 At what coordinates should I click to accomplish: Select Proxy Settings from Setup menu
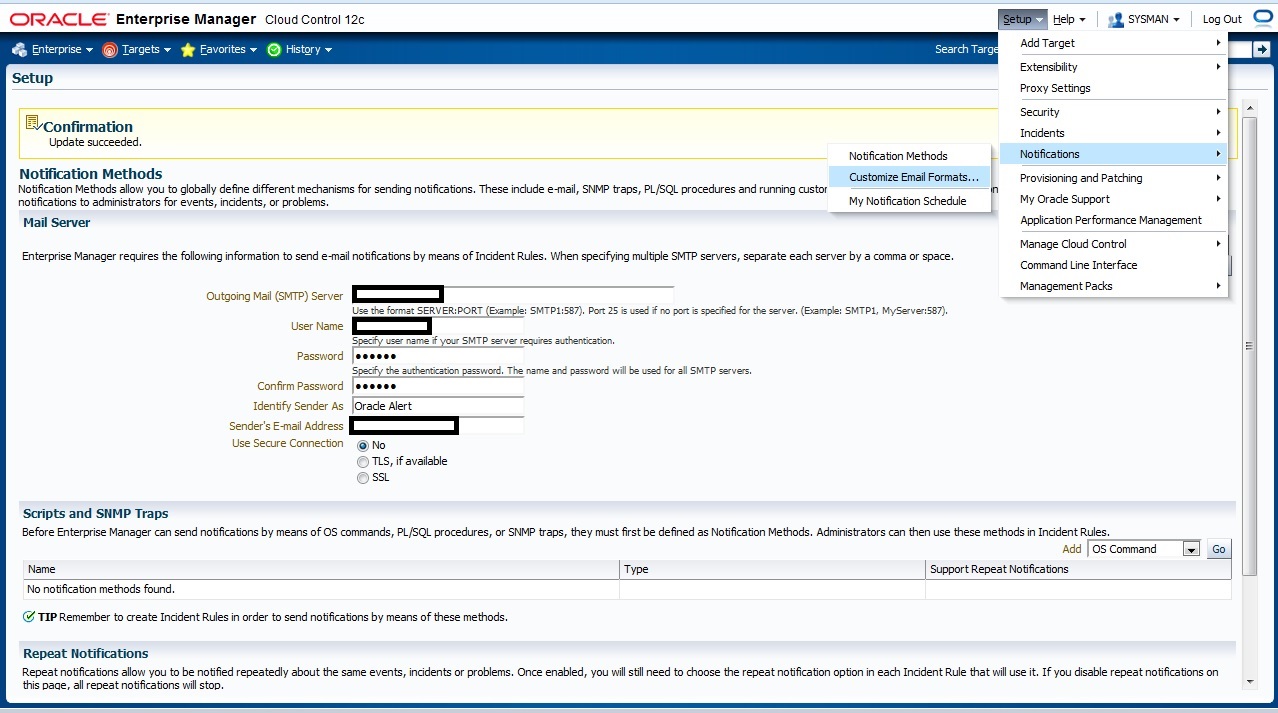(1055, 88)
